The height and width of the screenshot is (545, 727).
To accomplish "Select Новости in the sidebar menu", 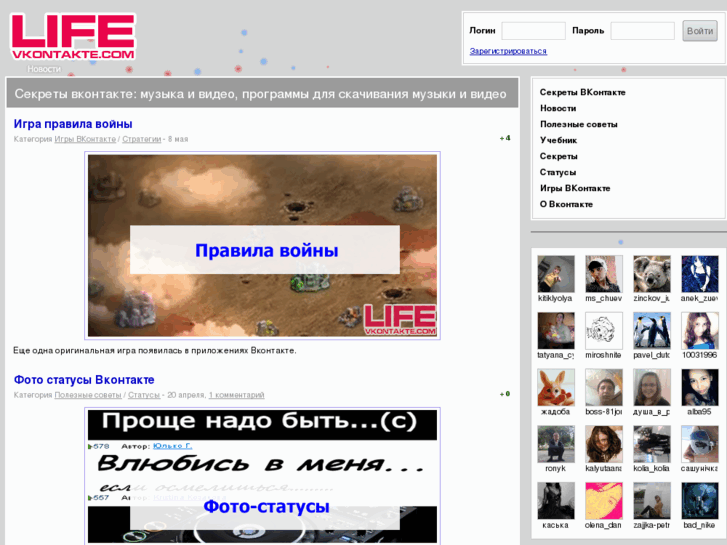I will (x=558, y=108).
